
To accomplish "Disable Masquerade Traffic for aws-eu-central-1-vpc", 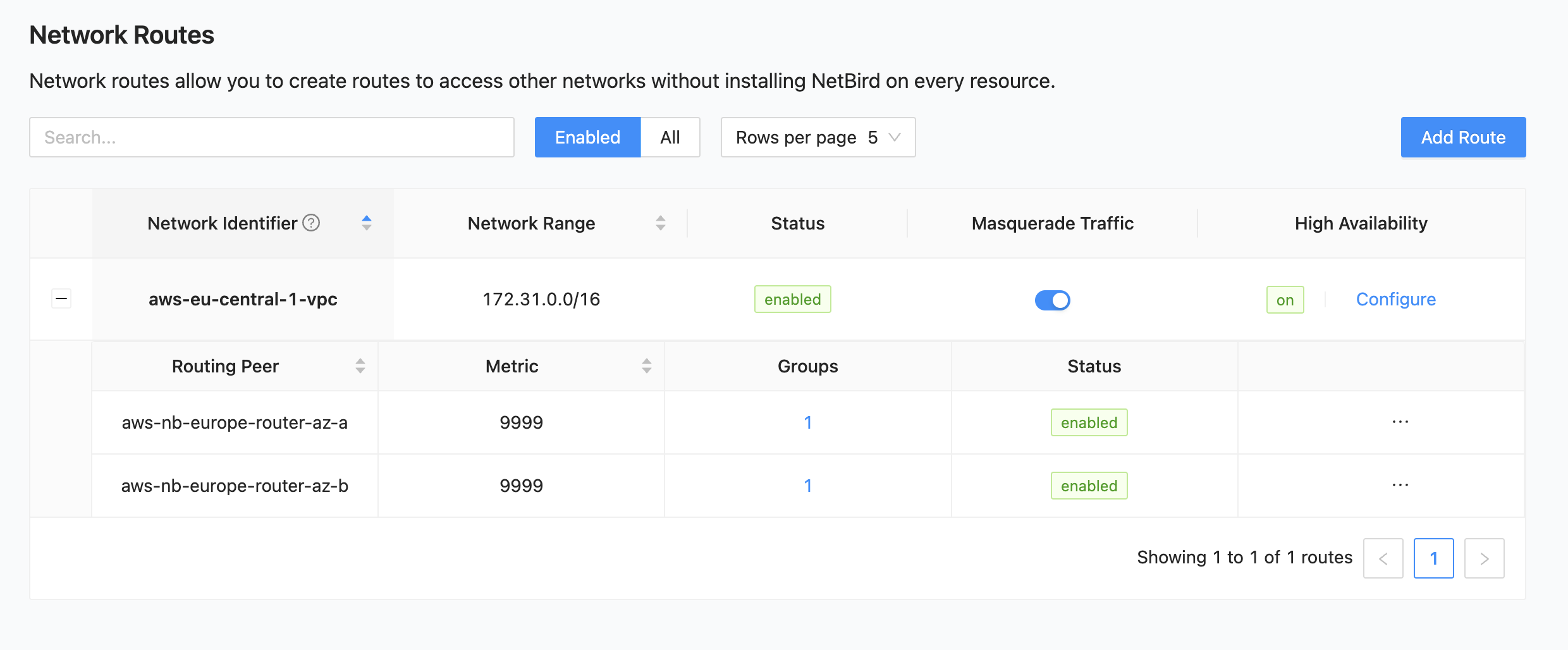I will [1052, 300].
